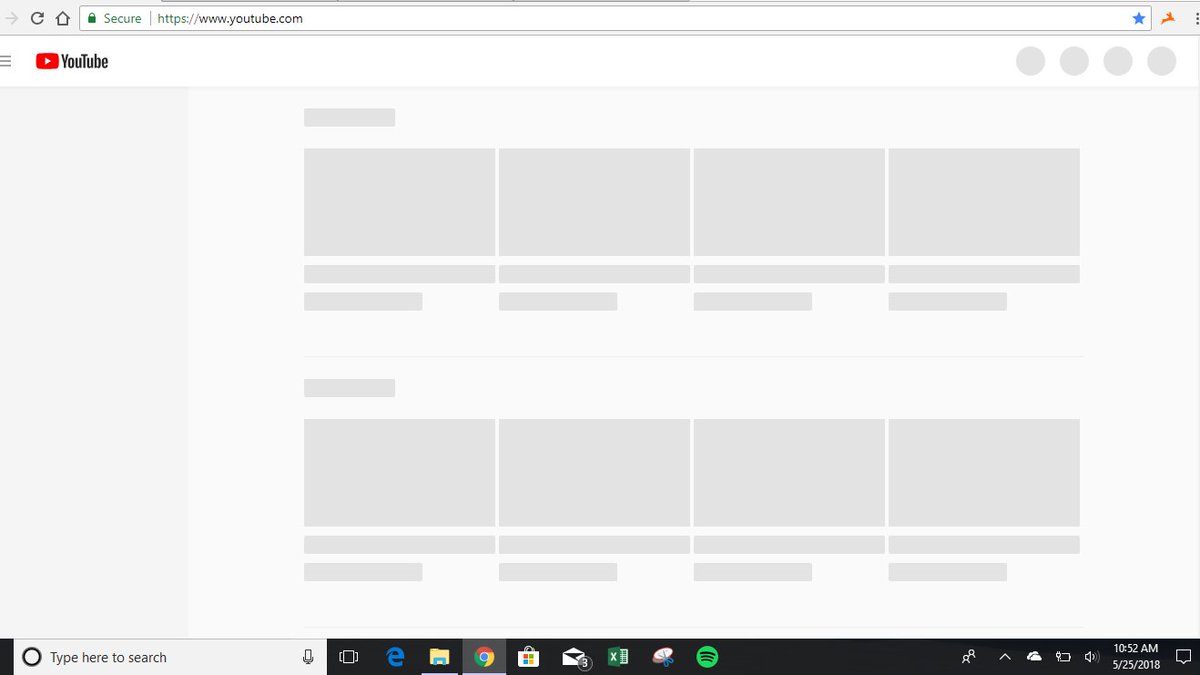Open the People icon in the tray
This screenshot has width=1200, height=675.
click(x=969, y=657)
